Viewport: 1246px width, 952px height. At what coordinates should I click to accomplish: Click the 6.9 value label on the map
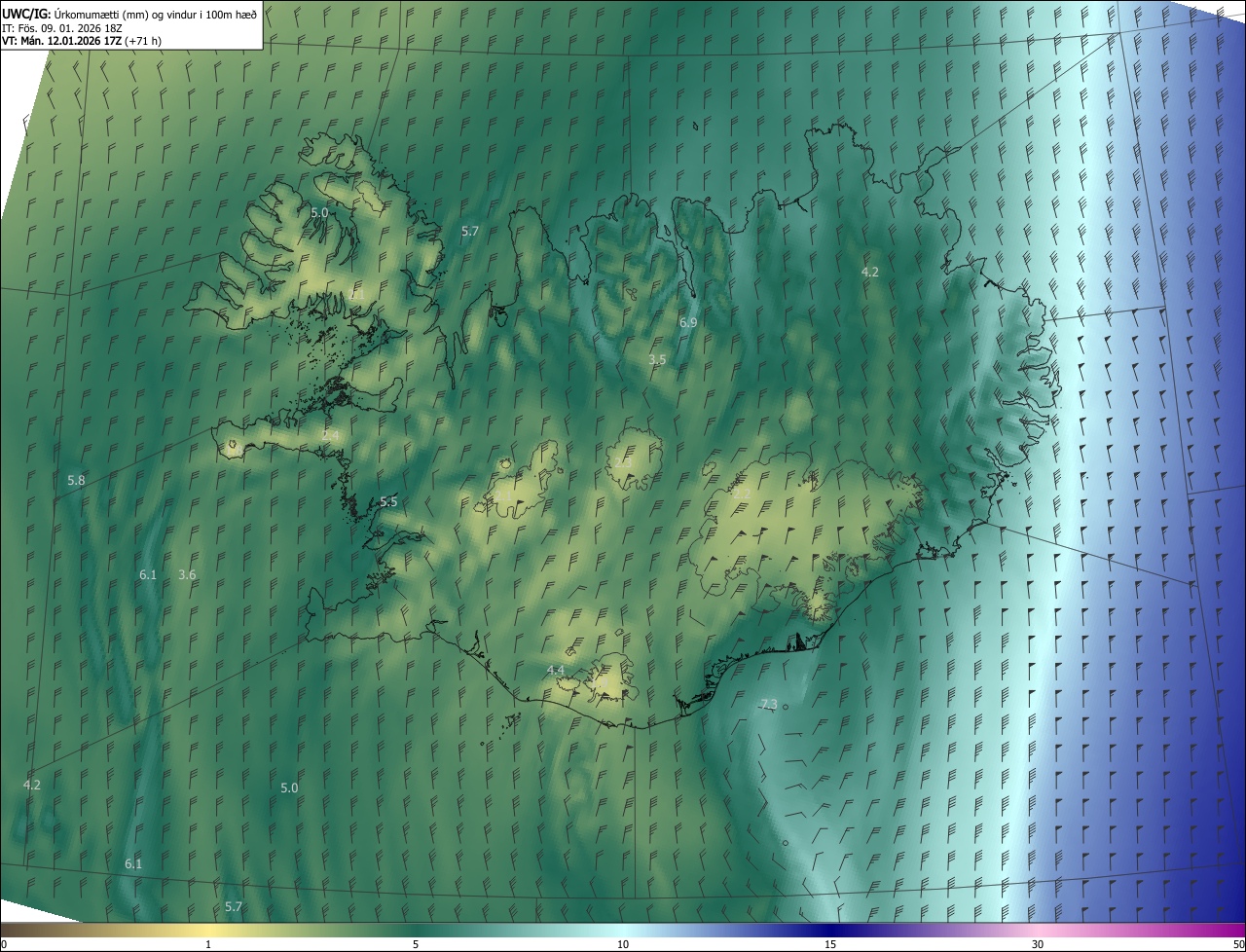[688, 322]
